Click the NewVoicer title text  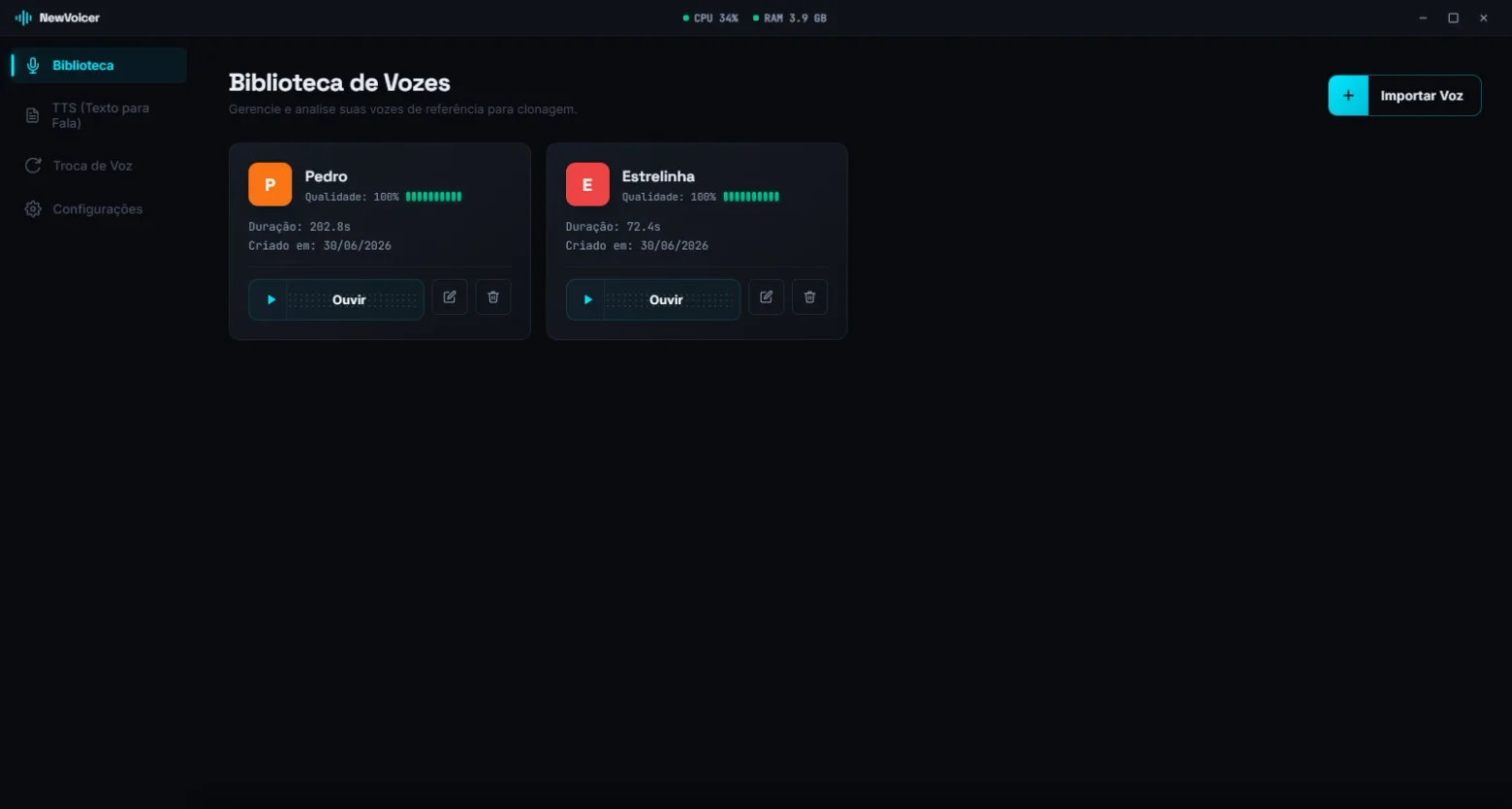point(70,17)
